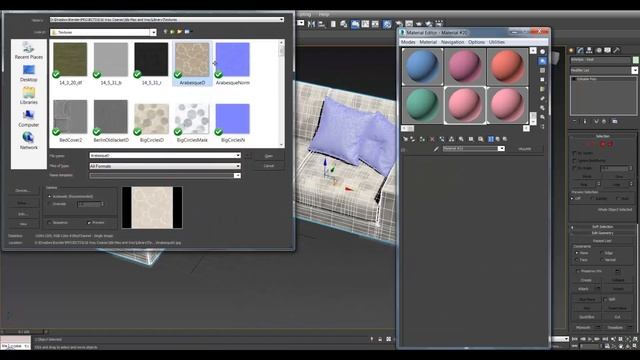The image size is (640, 360).
Task: Click the Material ID Channel icon
Action: 471,139
